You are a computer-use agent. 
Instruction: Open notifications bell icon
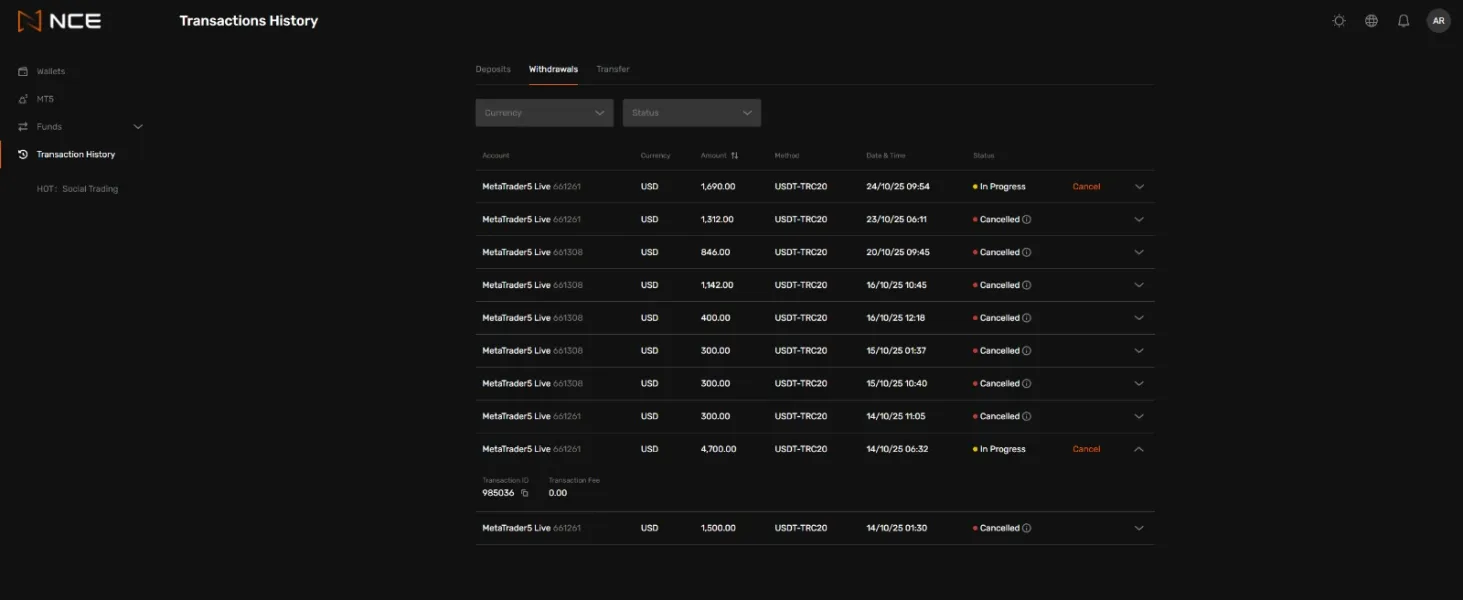click(x=1403, y=21)
